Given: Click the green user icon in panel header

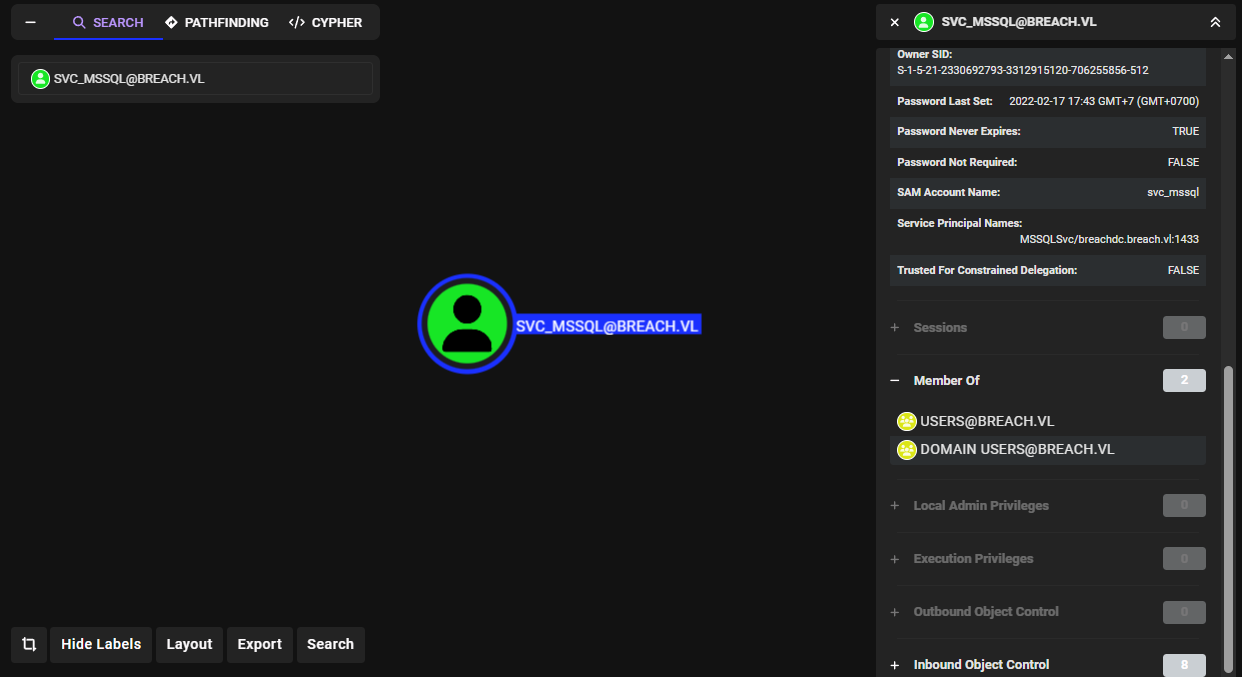Looking at the screenshot, I should [x=924, y=21].
